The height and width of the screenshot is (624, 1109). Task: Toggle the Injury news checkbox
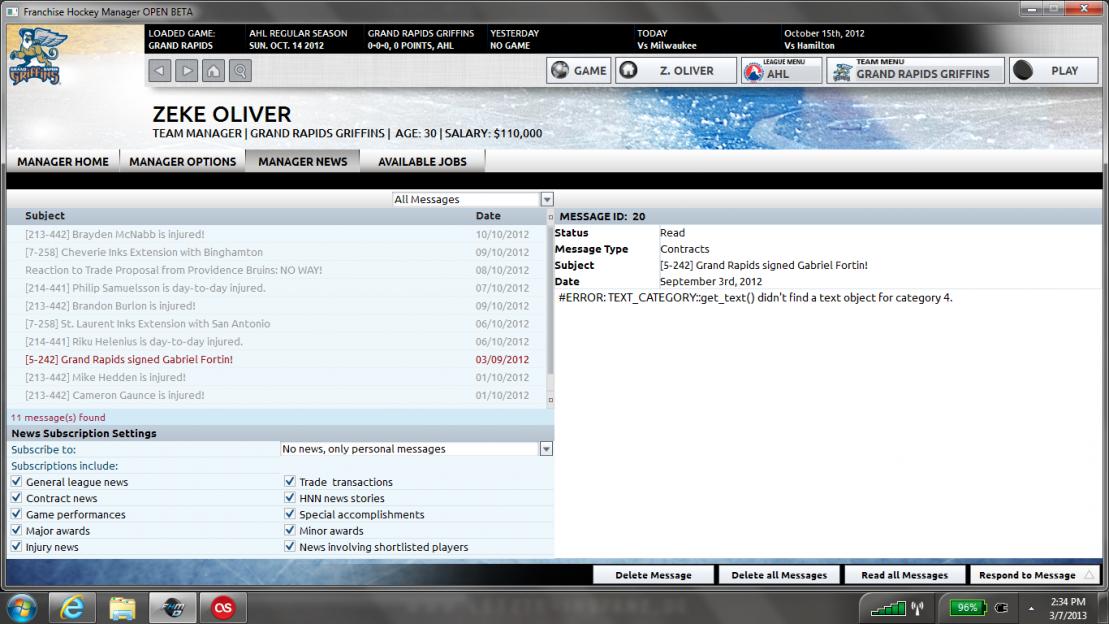point(17,547)
